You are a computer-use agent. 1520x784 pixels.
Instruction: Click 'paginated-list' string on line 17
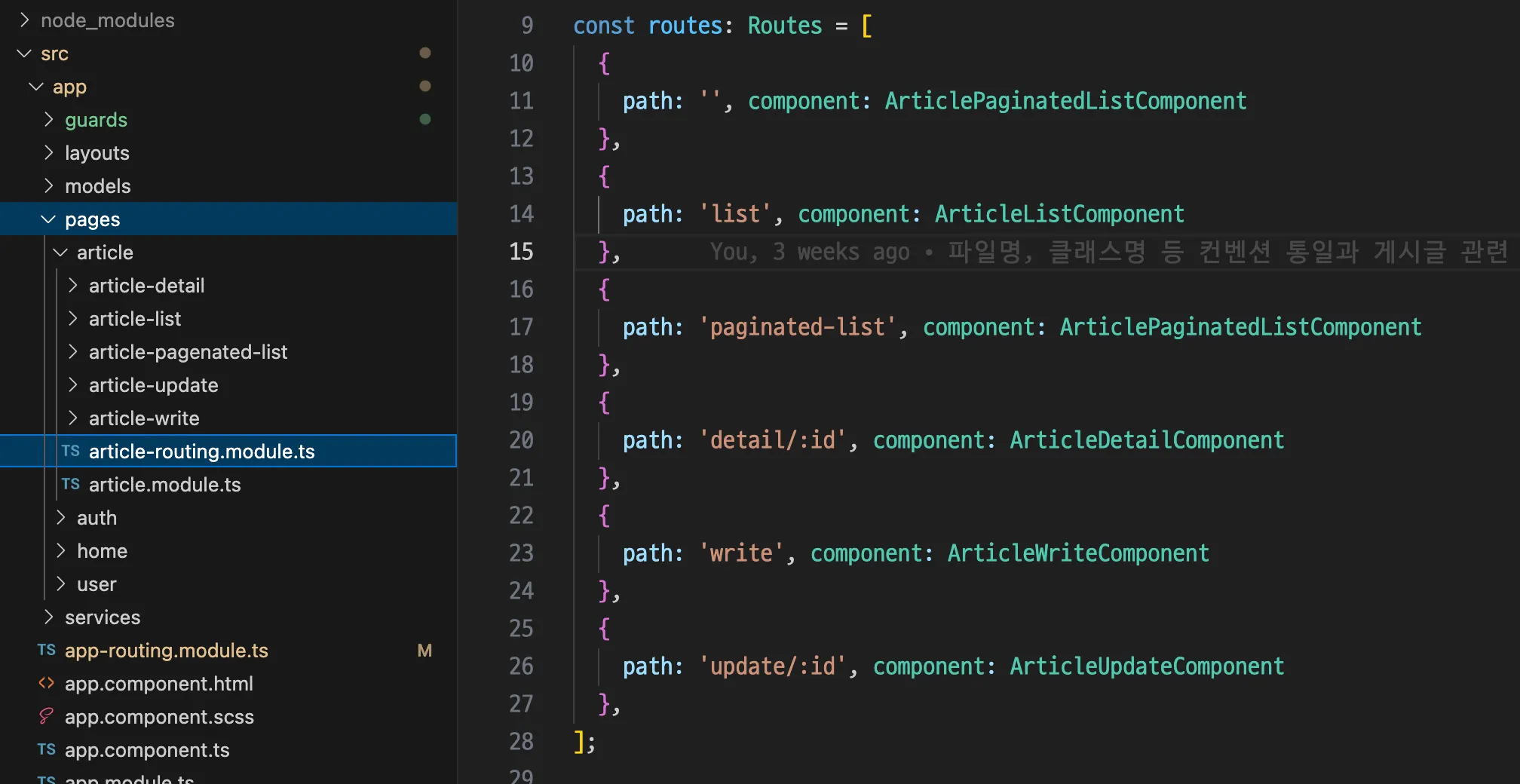(x=798, y=327)
